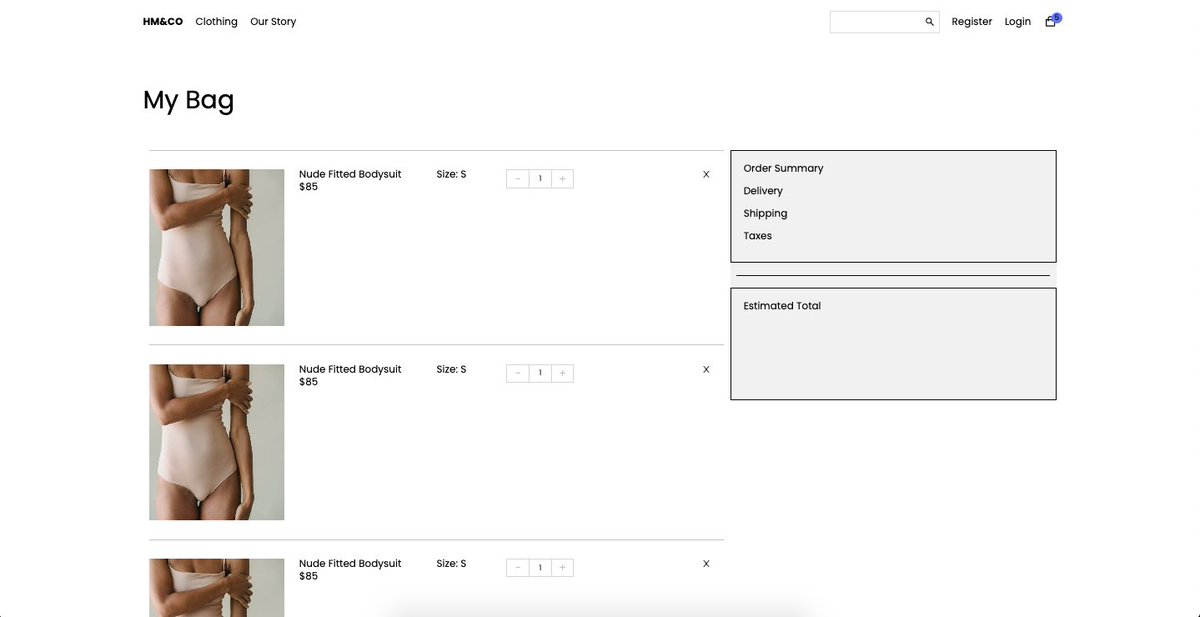Click the quantity field of third bodysuit
This screenshot has width=1200, height=617.
point(540,568)
